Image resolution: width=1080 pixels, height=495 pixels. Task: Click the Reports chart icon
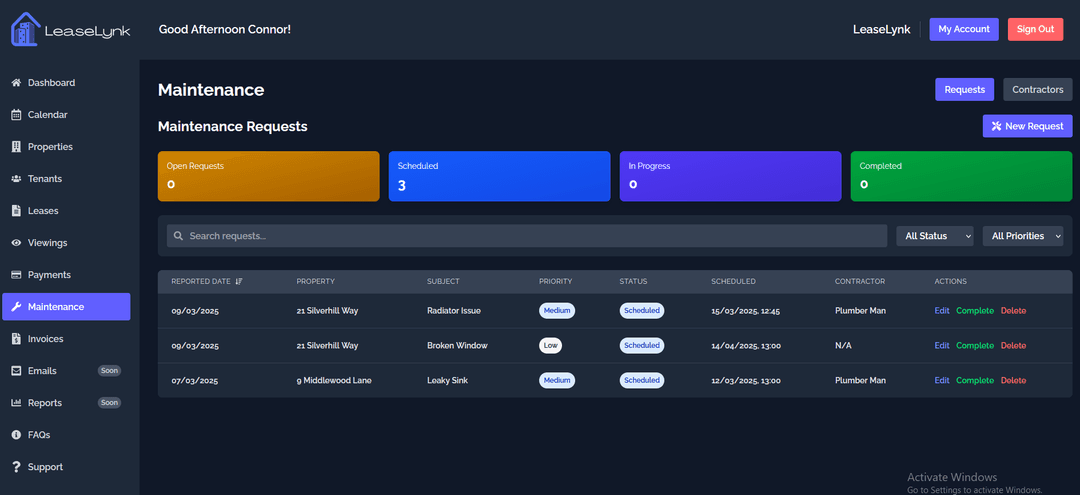(17, 403)
